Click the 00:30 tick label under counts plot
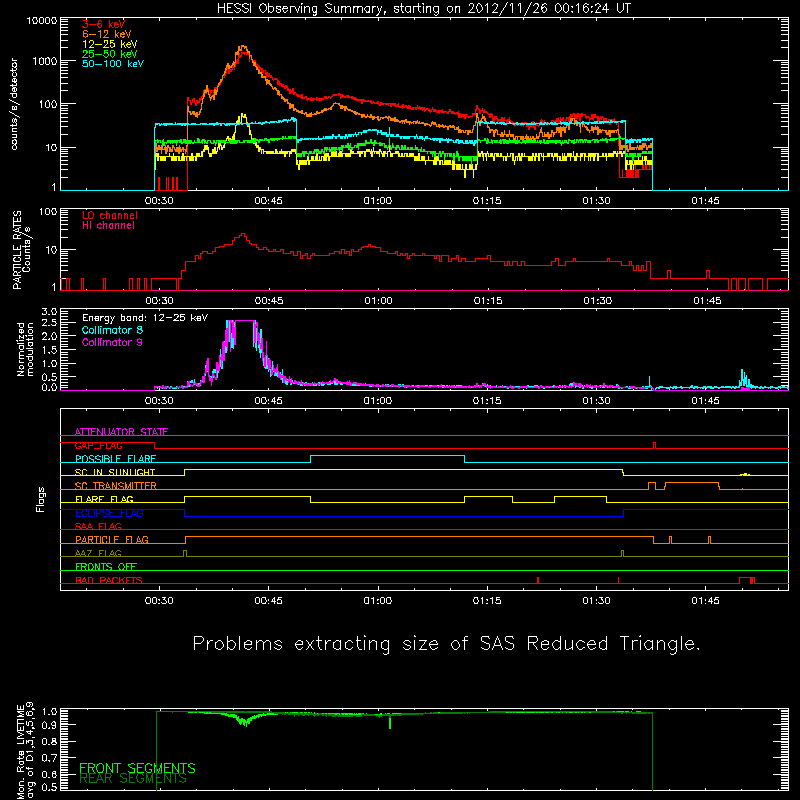Image resolution: width=800 pixels, height=800 pixels. [x=159, y=201]
